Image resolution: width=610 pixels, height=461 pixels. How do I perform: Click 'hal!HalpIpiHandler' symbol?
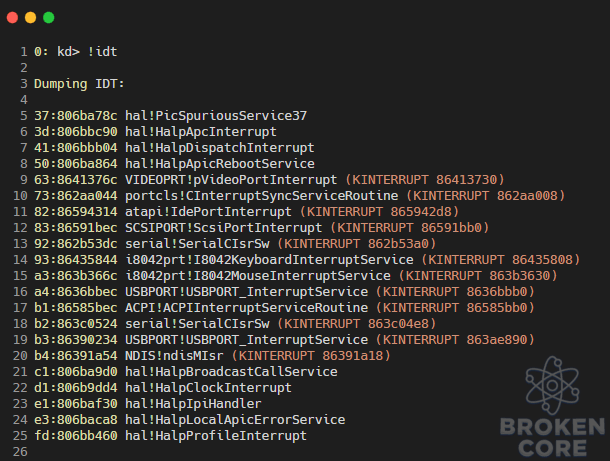[x=193, y=404]
